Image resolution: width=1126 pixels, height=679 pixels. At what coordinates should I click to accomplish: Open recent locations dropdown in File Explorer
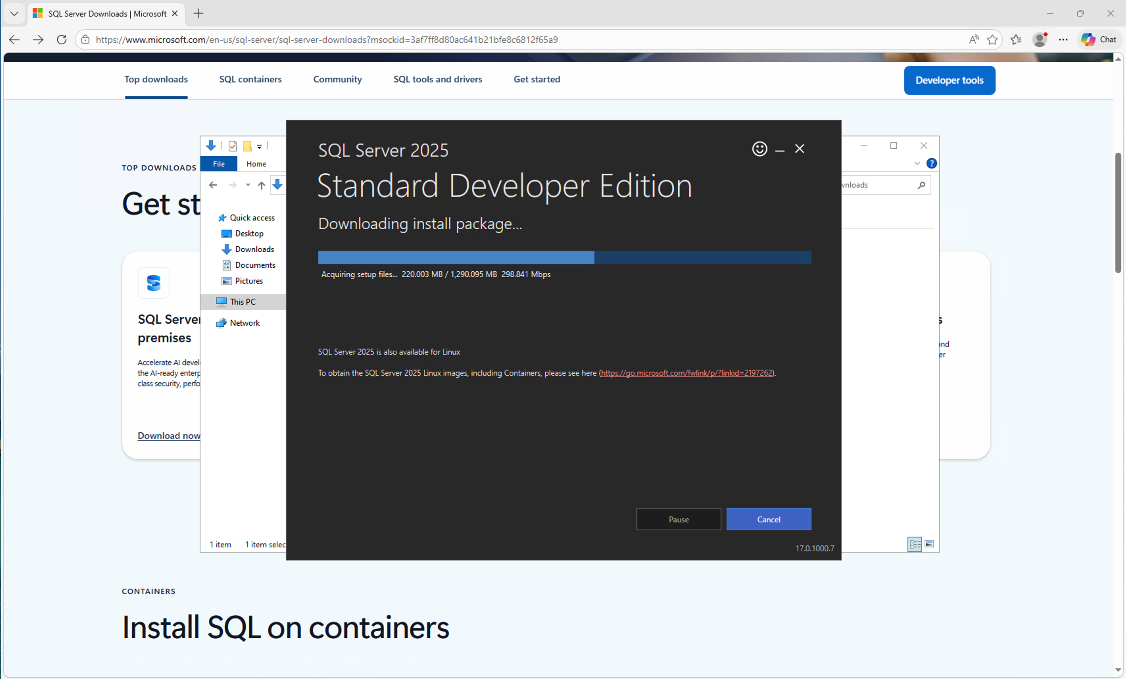coord(248,185)
